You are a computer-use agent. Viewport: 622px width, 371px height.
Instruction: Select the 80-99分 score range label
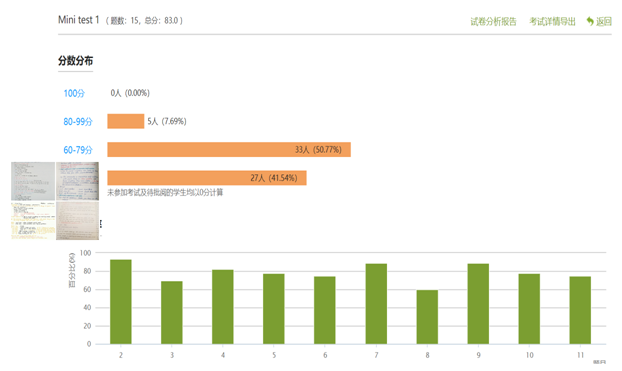(78, 121)
